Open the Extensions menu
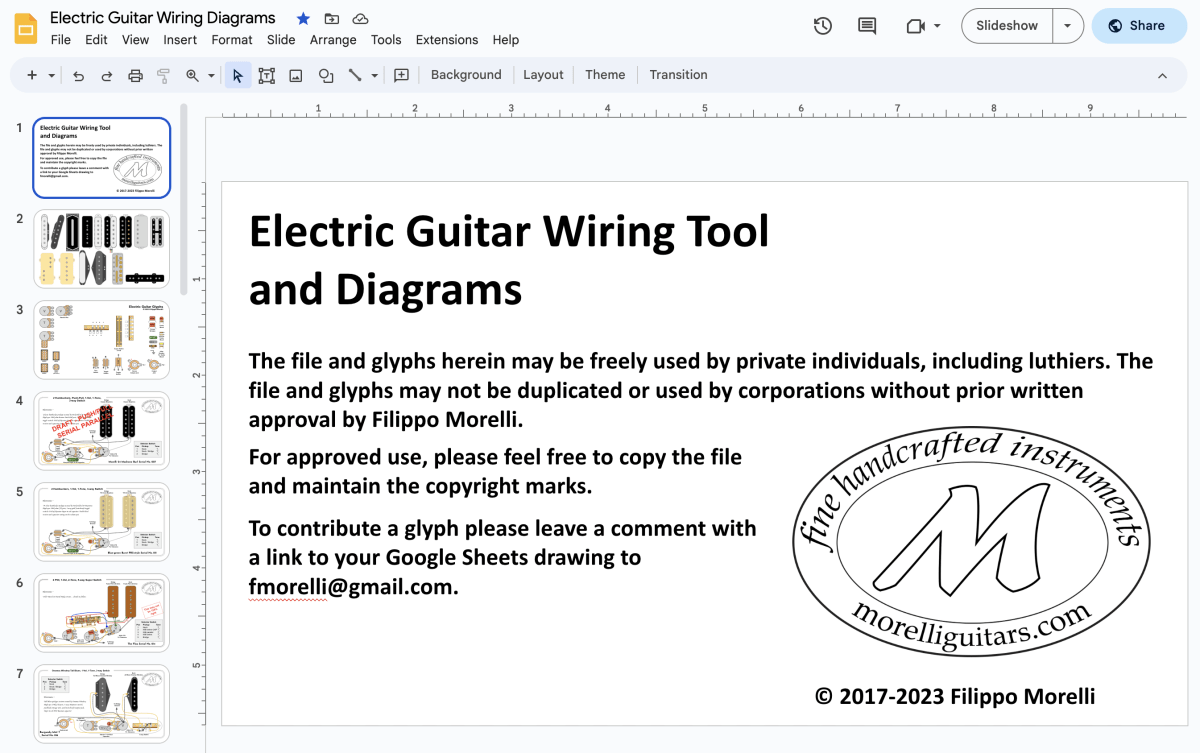Viewport: 1200px width, 753px height. point(446,40)
